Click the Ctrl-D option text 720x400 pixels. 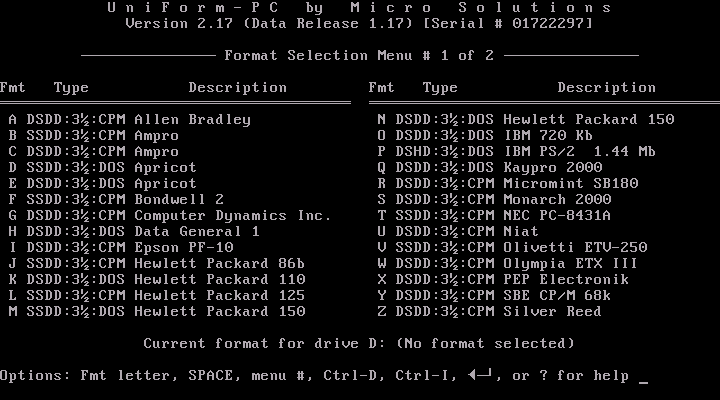(350, 376)
